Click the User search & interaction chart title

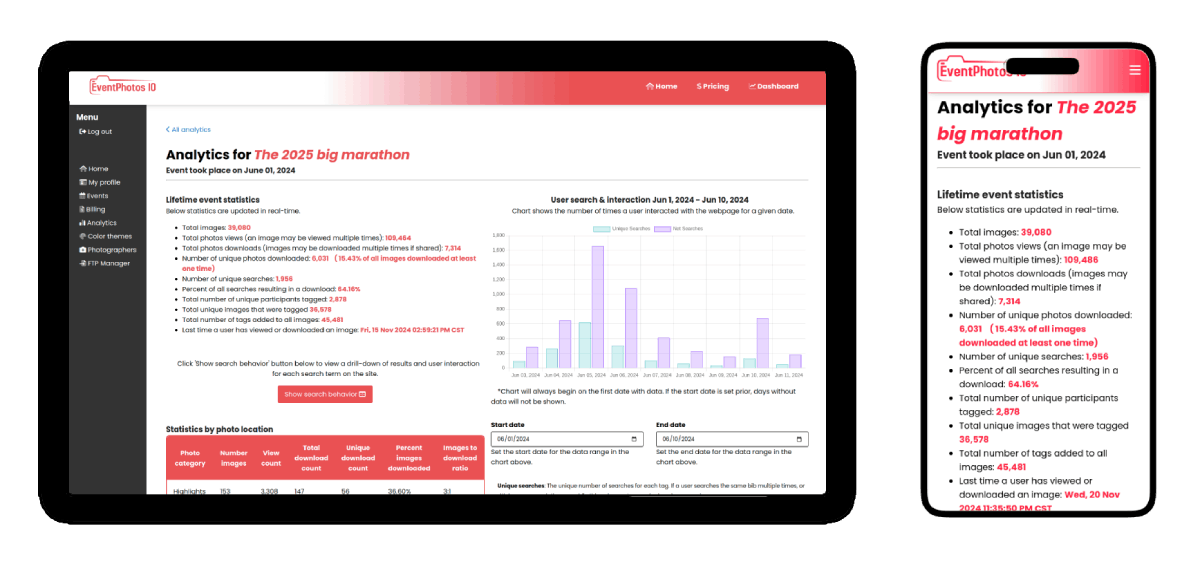[x=649, y=200]
